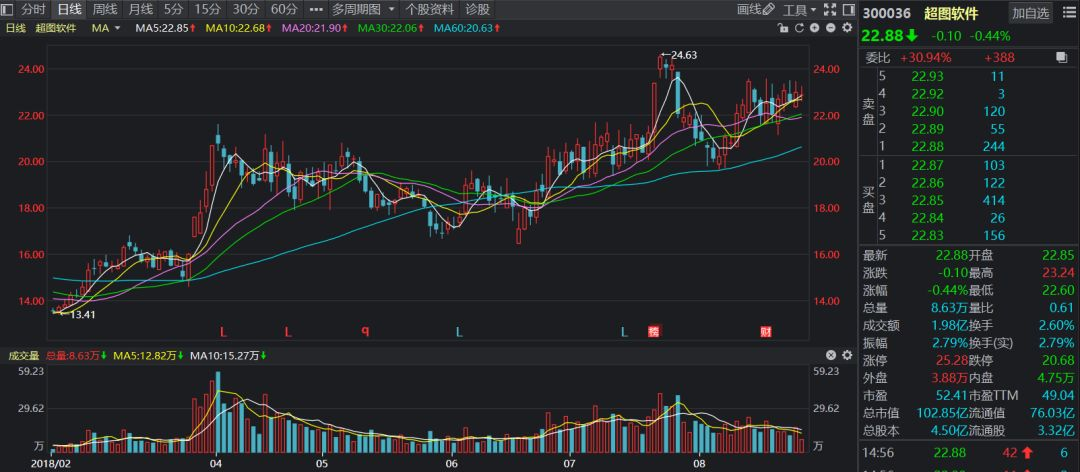
Task: Select the 30分 chart period
Action: [x=245, y=10]
